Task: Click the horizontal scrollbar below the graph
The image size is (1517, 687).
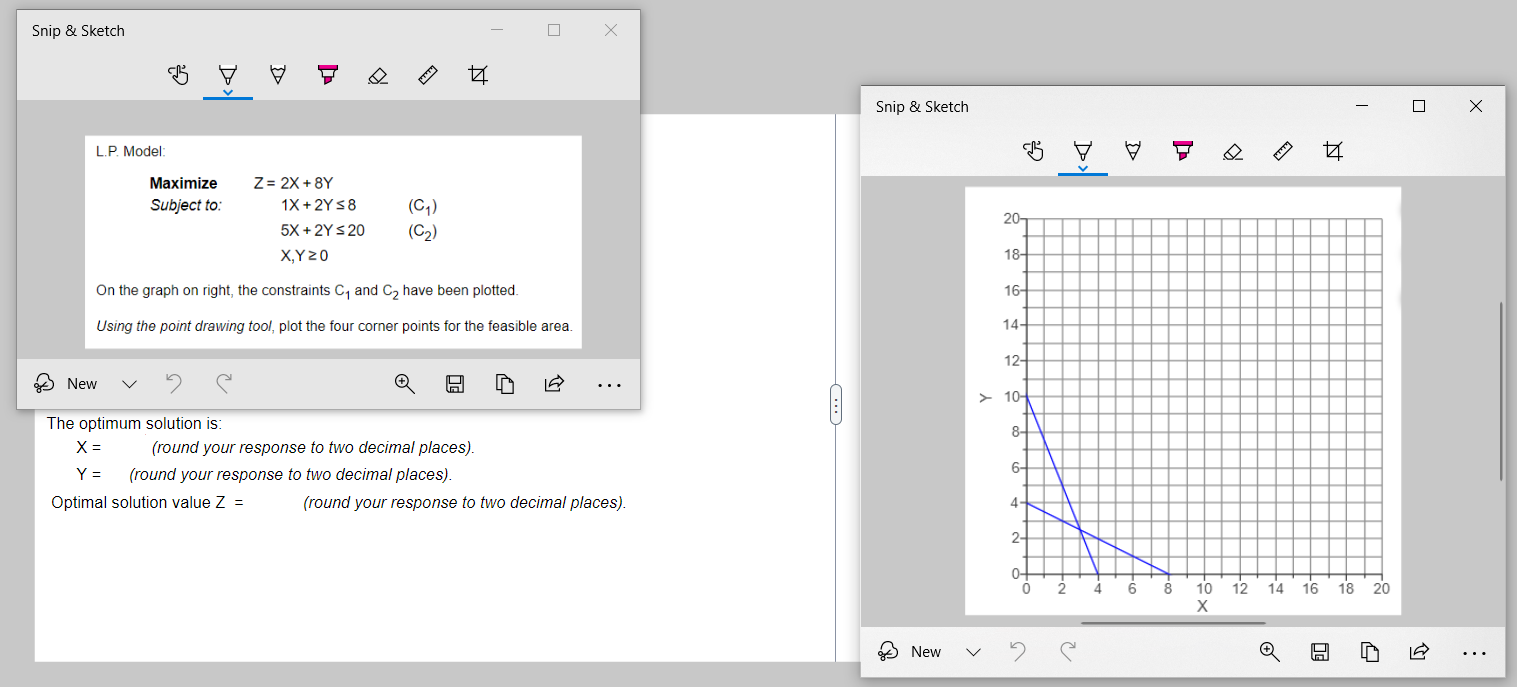Action: (x=1172, y=621)
